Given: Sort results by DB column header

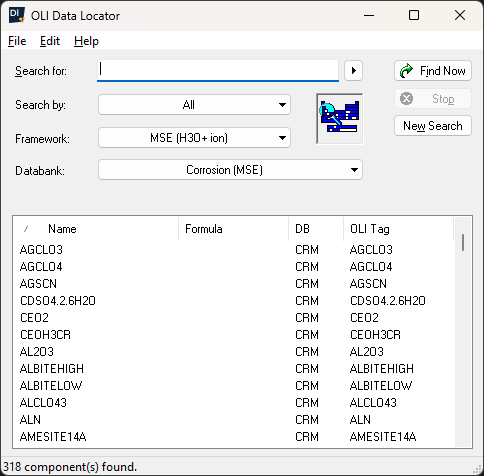Looking at the screenshot, I should [x=316, y=229].
